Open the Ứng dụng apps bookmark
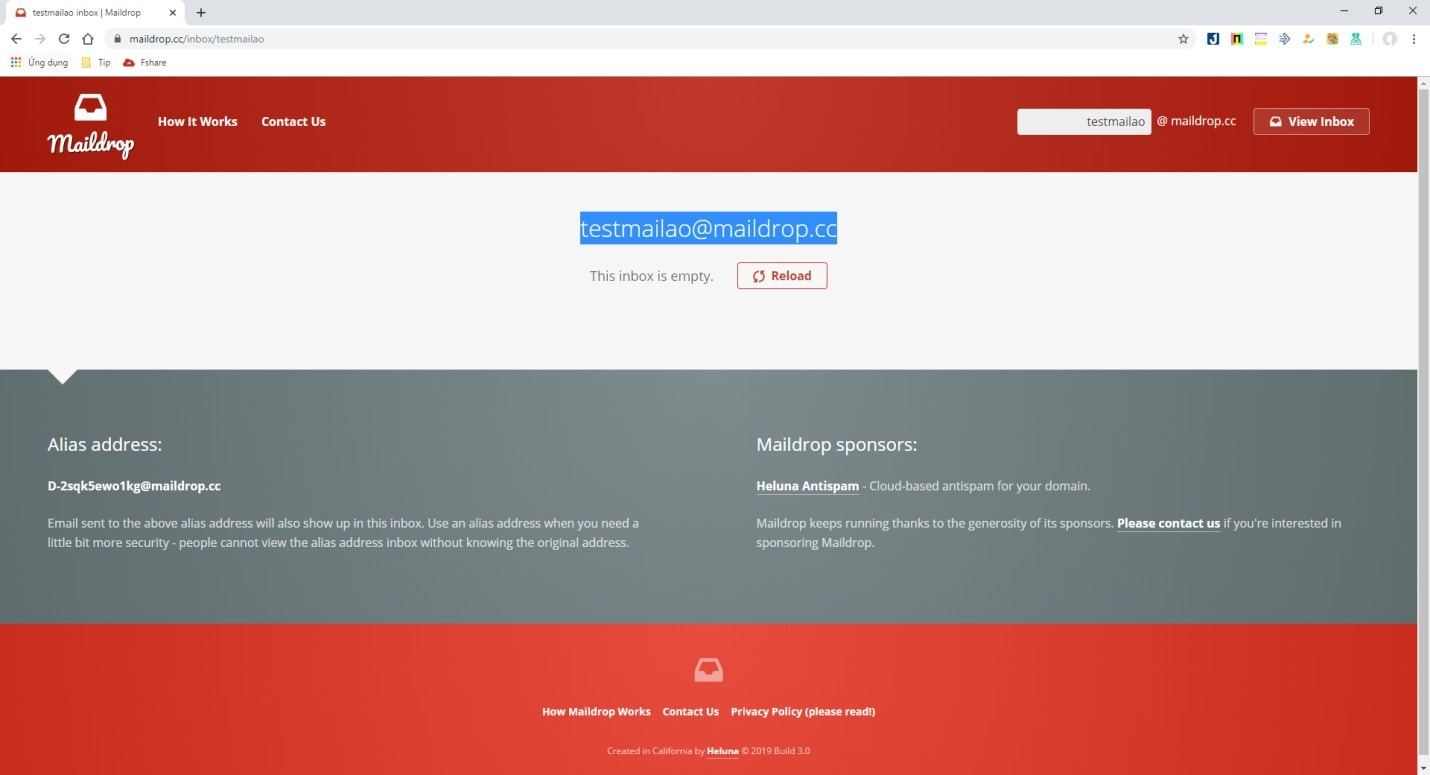 [39, 62]
